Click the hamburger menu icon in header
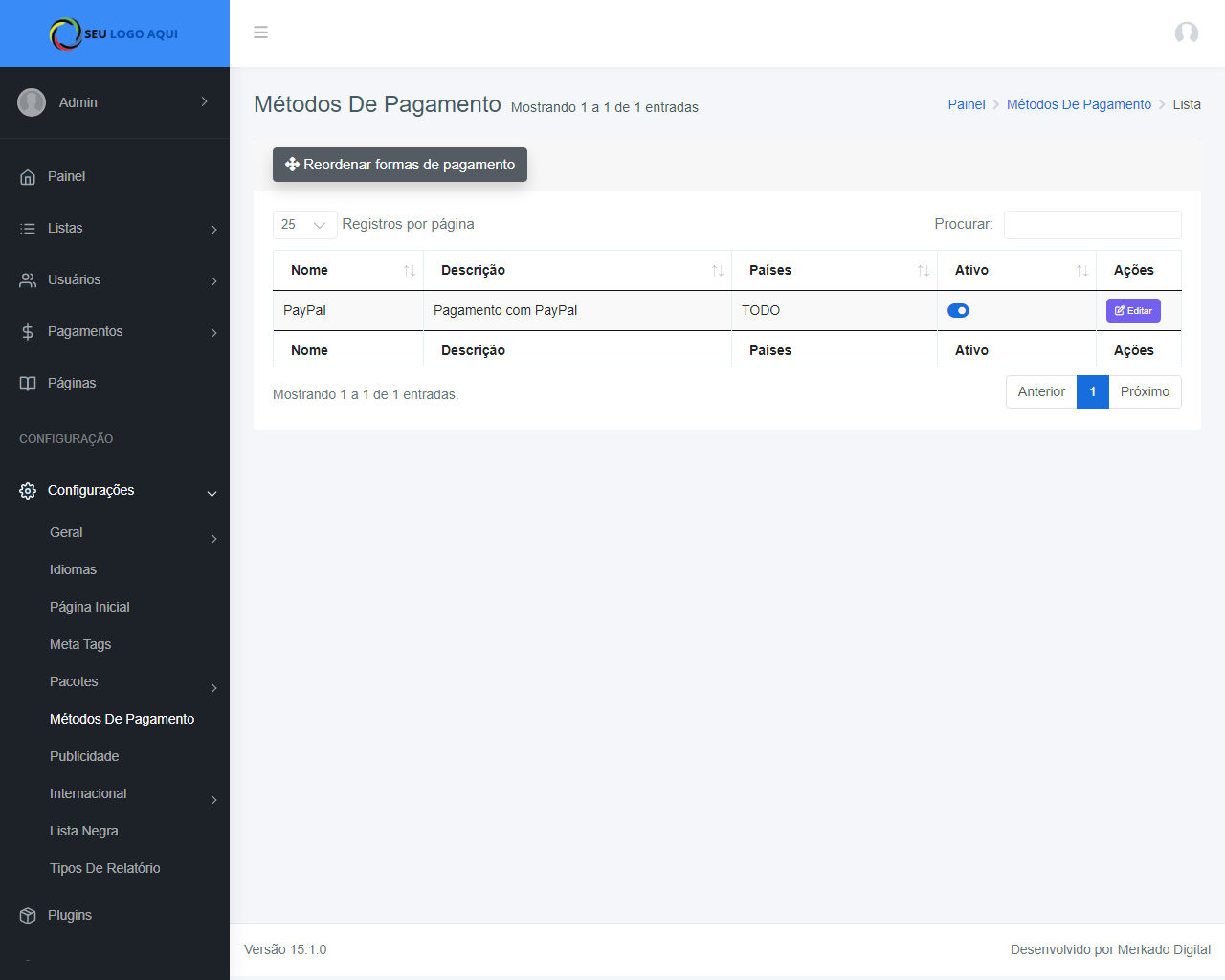Viewport: 1225px width, 980px height. click(260, 33)
